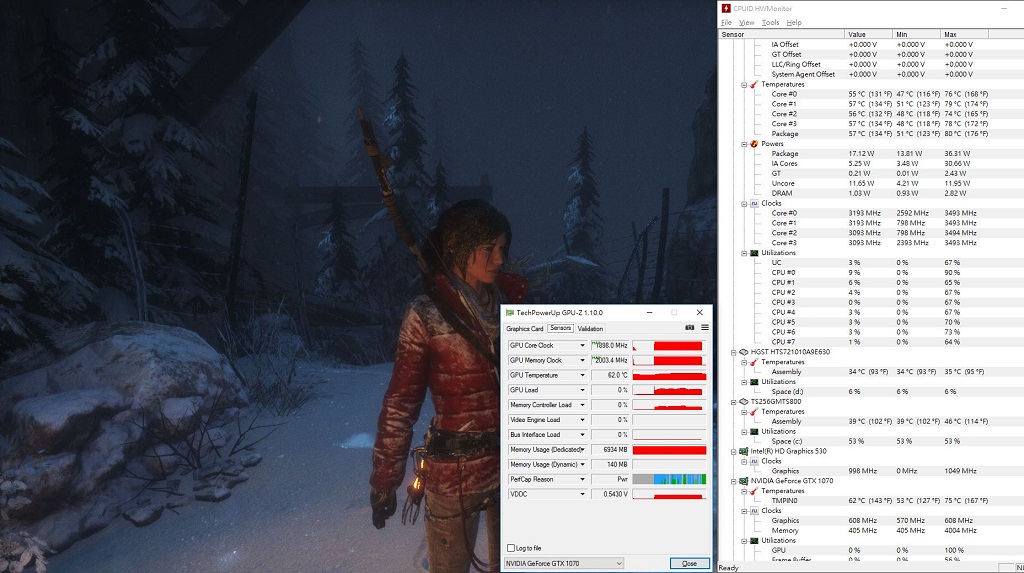Click the Max column header
The image size is (1024, 573).
965,34
